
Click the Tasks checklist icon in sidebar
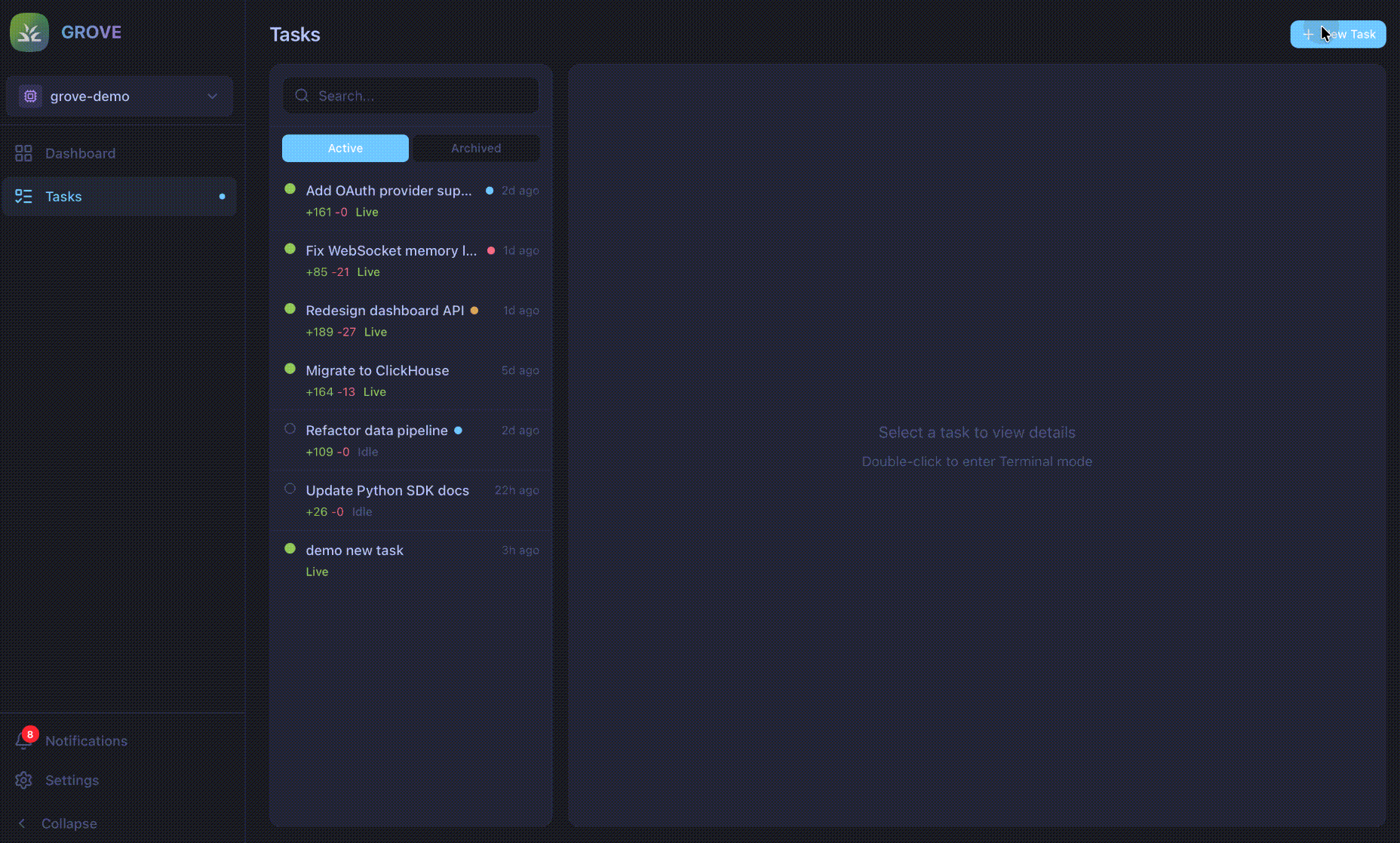23,196
